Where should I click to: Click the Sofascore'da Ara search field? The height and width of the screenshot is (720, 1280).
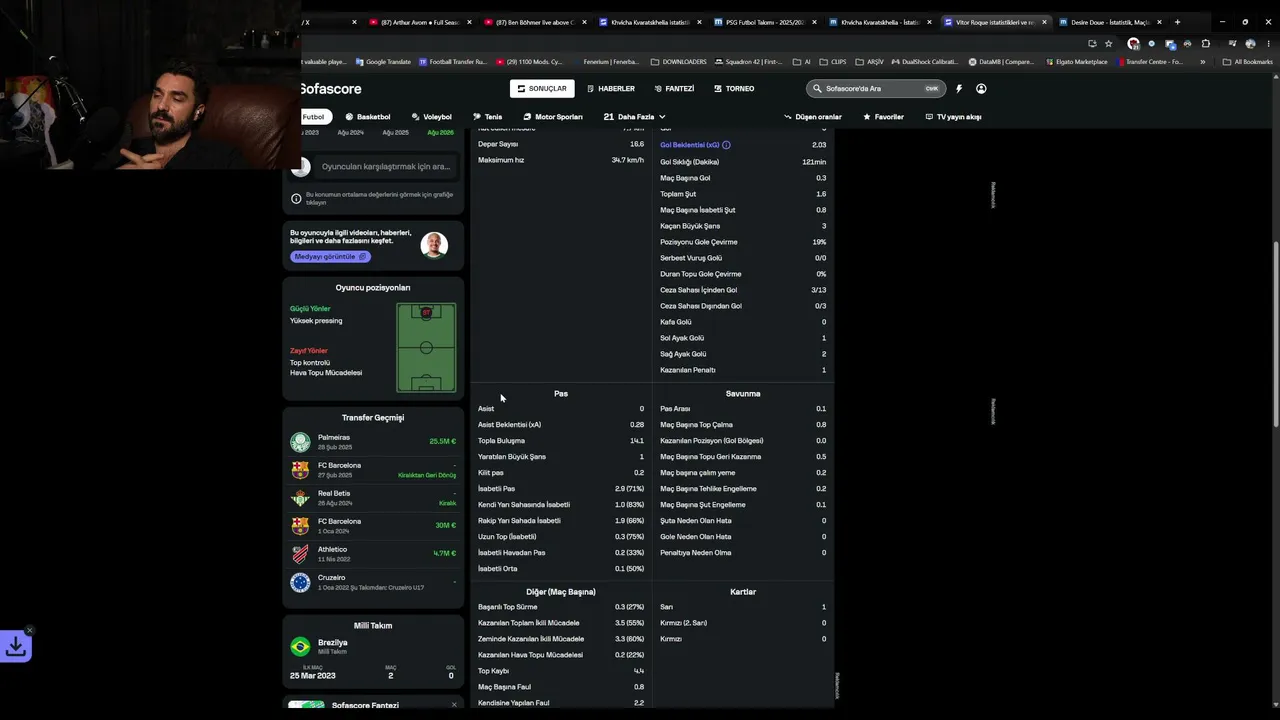pyautogui.click(x=876, y=89)
